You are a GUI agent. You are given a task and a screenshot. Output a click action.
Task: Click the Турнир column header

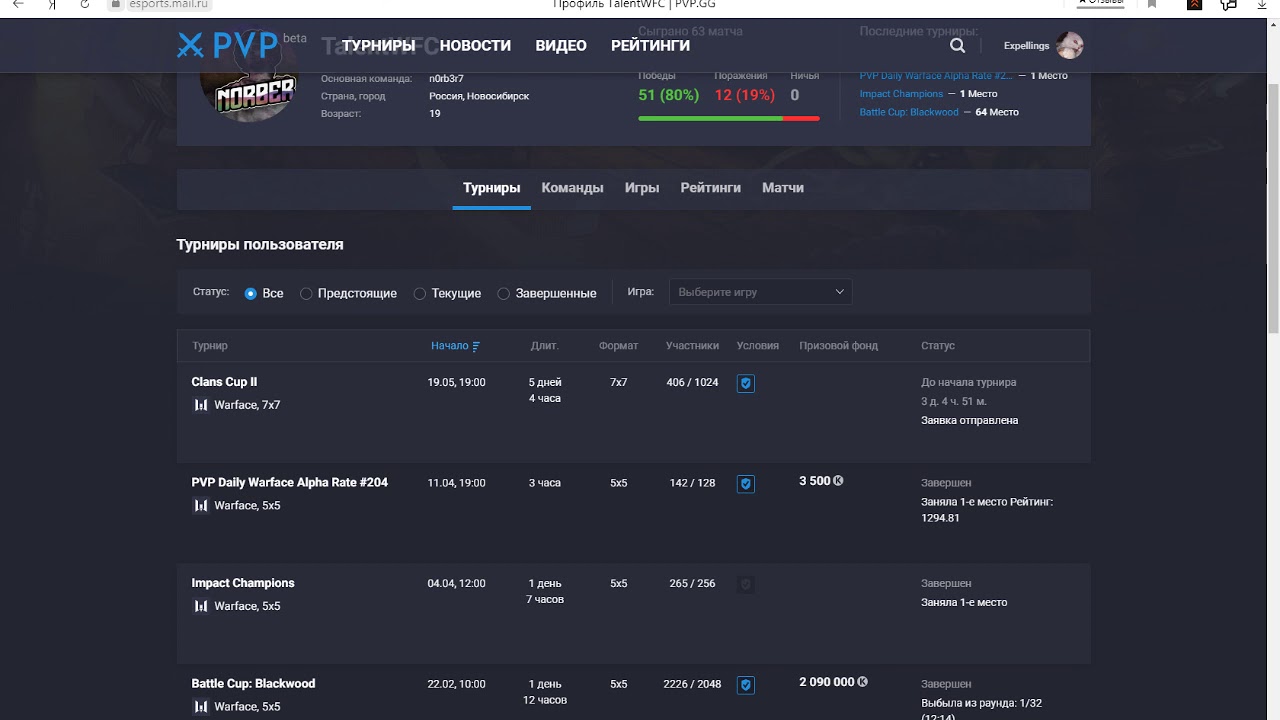point(210,346)
